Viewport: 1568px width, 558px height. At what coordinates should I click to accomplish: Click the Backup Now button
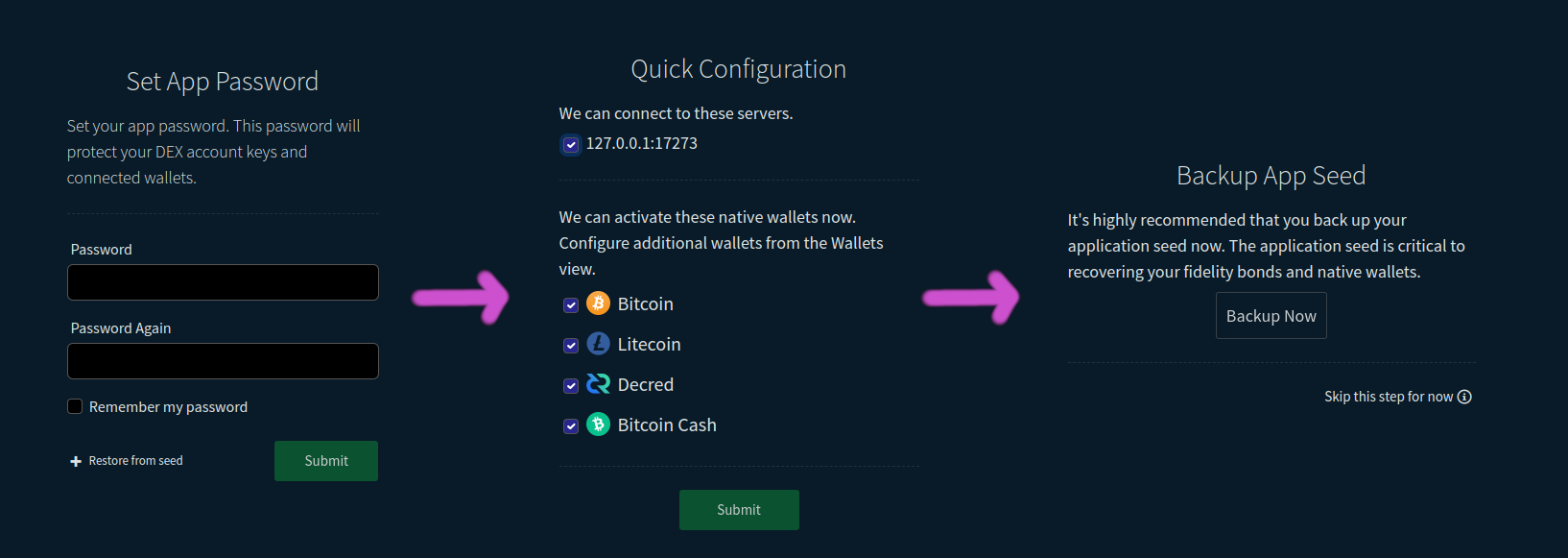(1271, 315)
